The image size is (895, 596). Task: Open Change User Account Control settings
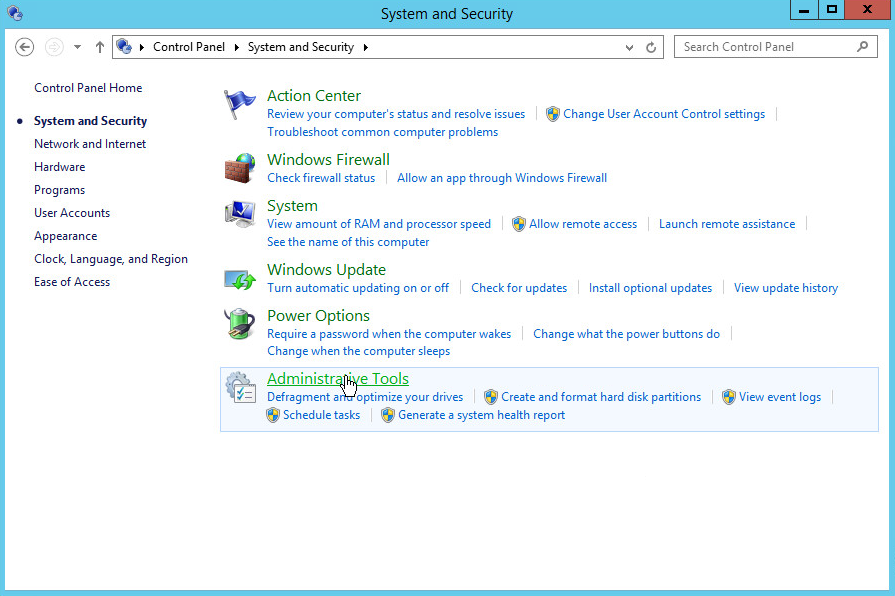click(663, 114)
